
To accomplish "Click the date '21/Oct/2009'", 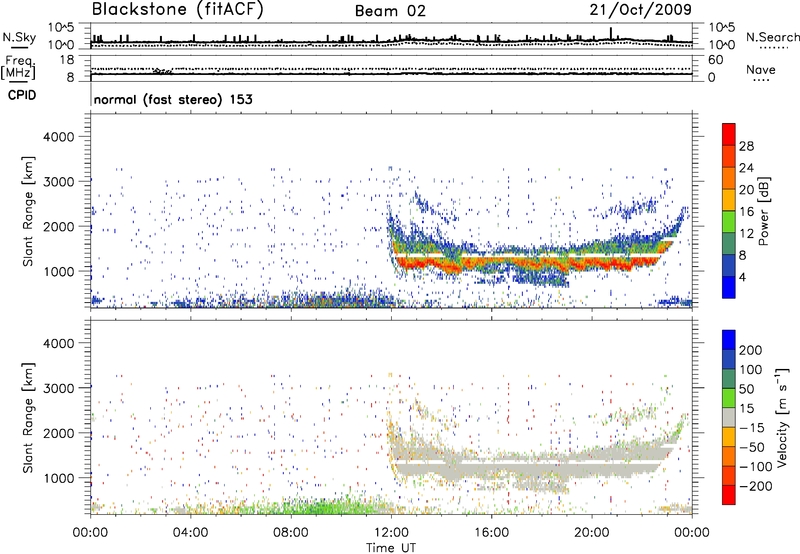I will (x=641, y=10).
